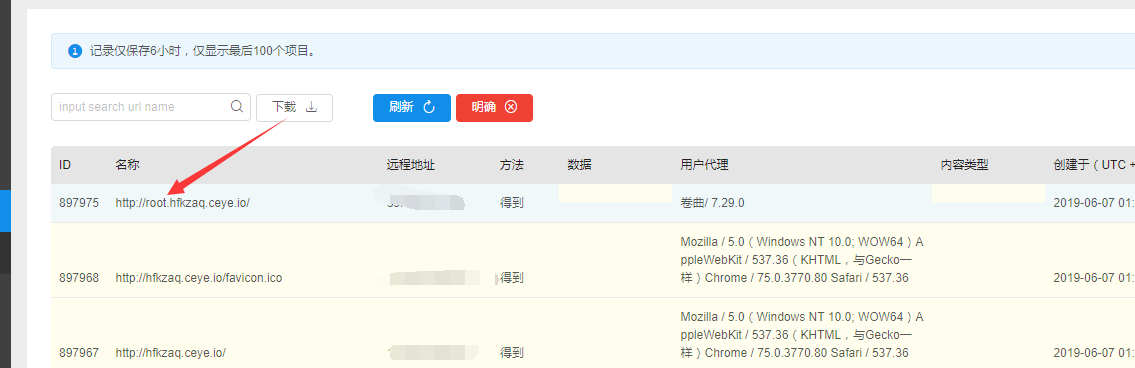Screen dimensions: 1135x368
Task: Click the blue 刷新 refresh button
Action: click(x=412, y=107)
